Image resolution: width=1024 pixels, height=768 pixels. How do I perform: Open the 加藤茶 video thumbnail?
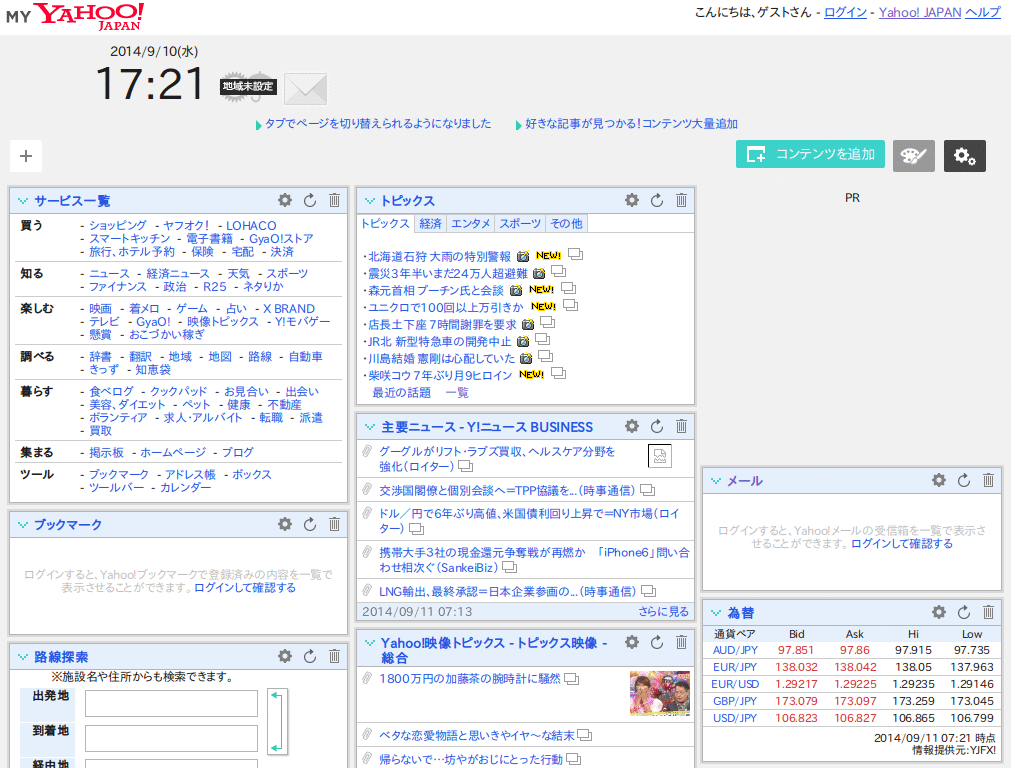pos(660,693)
